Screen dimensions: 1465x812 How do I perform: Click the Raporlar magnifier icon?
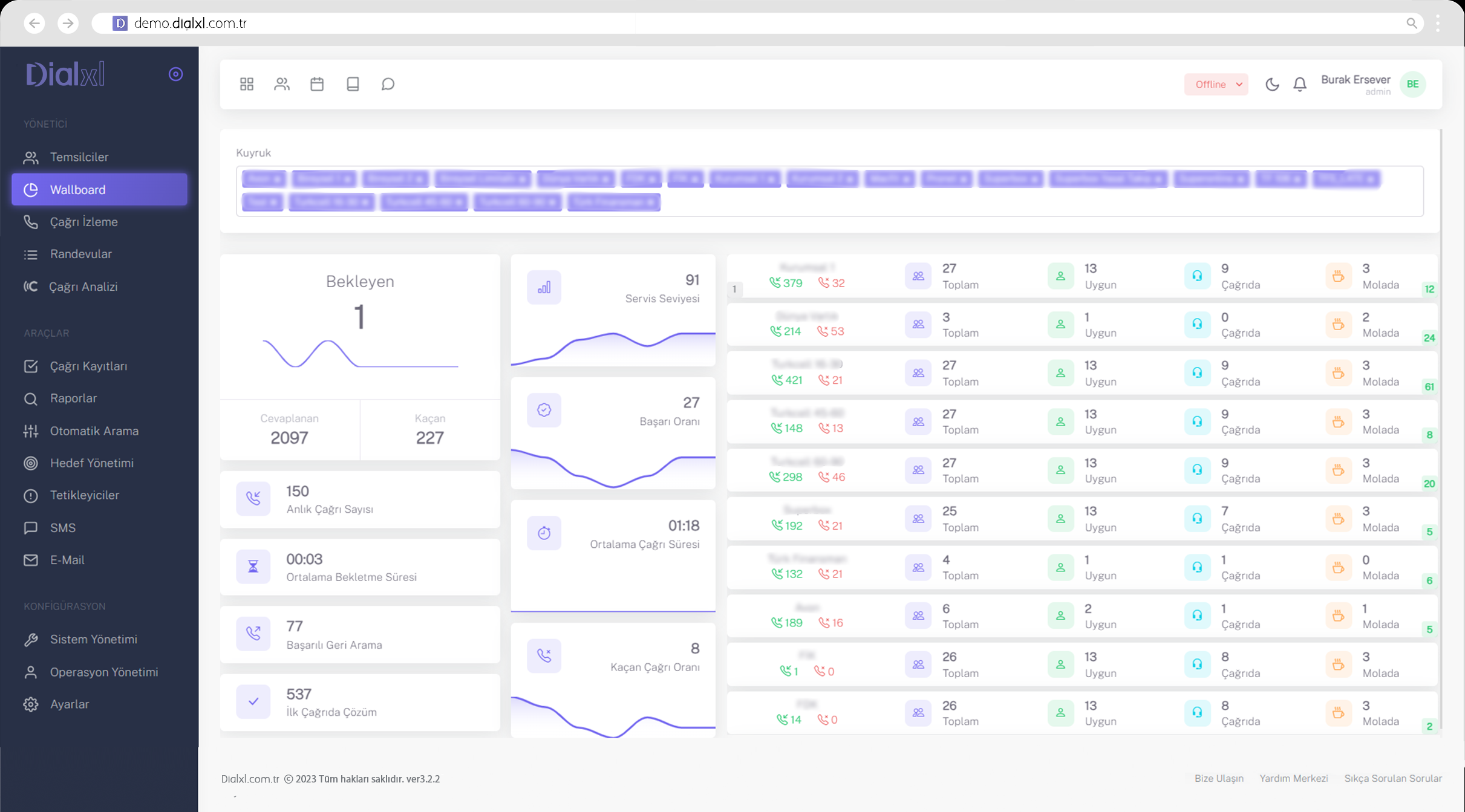tap(31, 398)
